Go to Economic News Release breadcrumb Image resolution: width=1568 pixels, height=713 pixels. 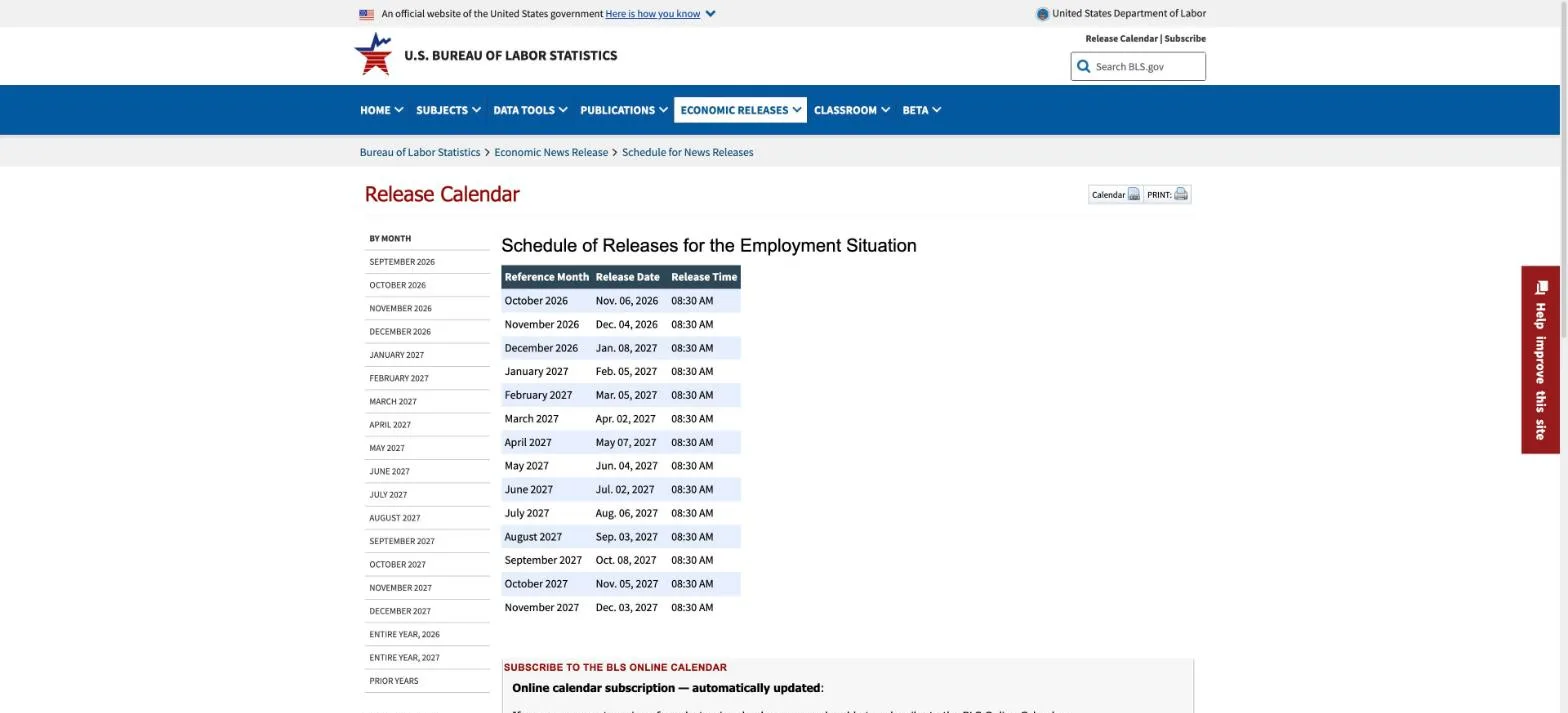click(551, 153)
